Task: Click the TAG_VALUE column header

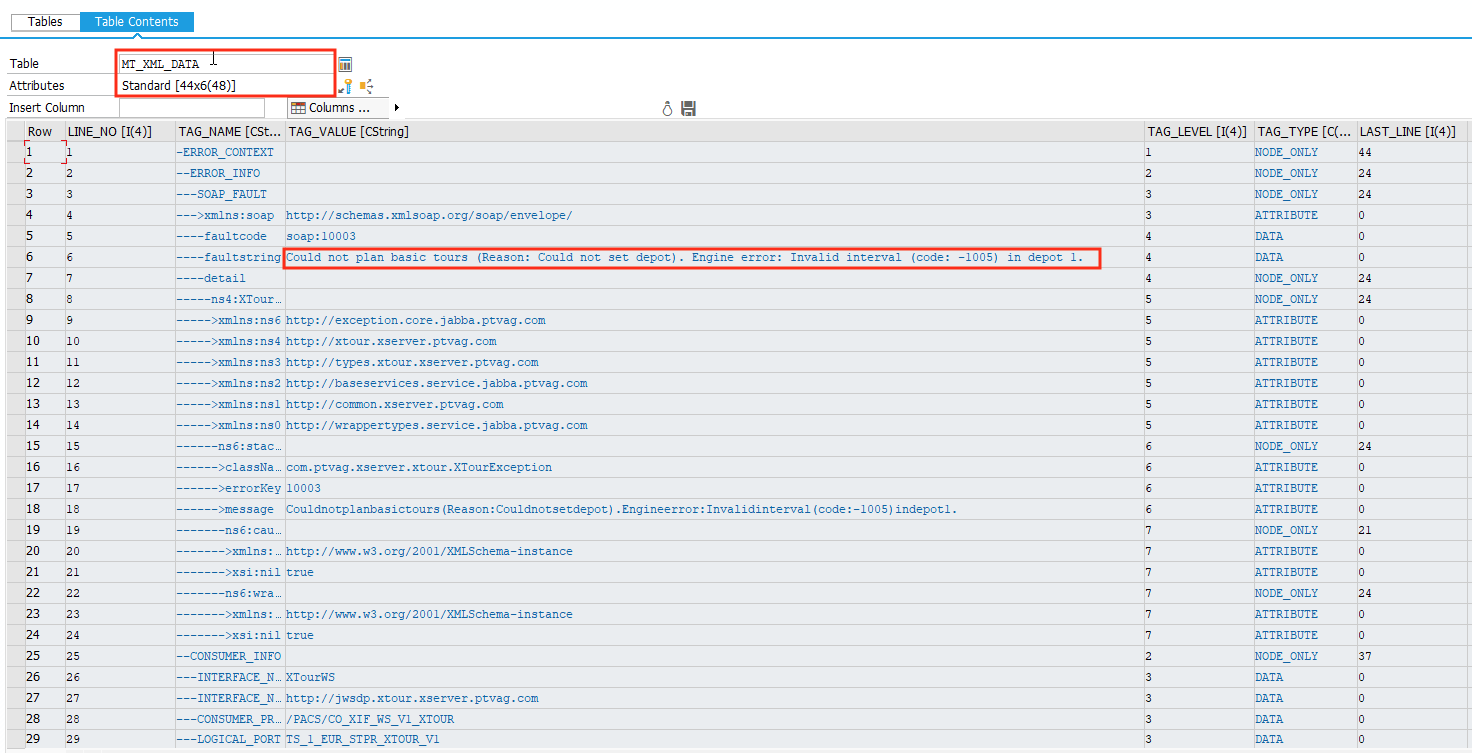Action: tap(714, 131)
